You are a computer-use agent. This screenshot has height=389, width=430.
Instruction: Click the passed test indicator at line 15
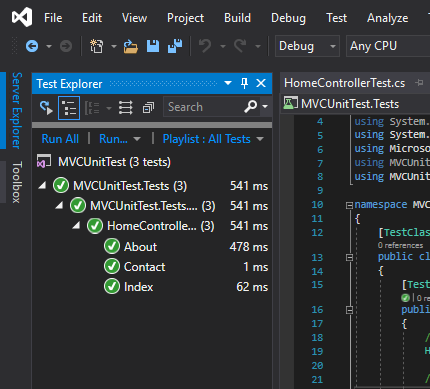pyautogui.click(x=405, y=298)
